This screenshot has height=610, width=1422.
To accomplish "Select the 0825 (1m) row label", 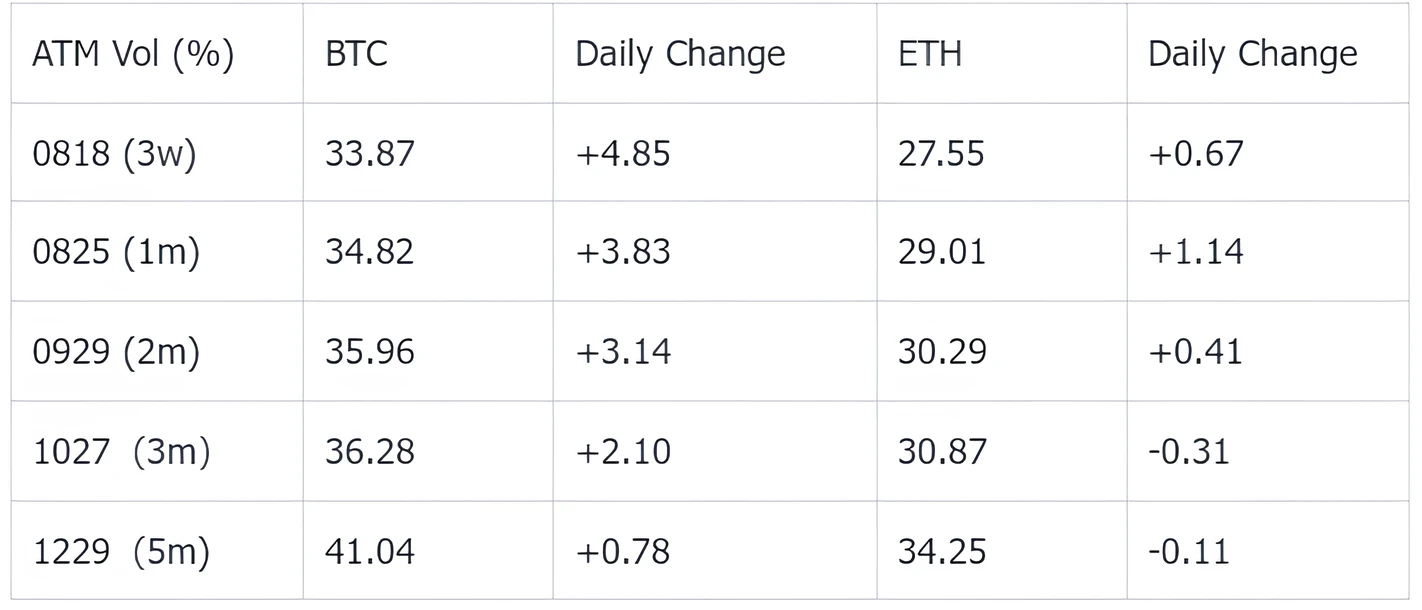I will click(116, 251).
